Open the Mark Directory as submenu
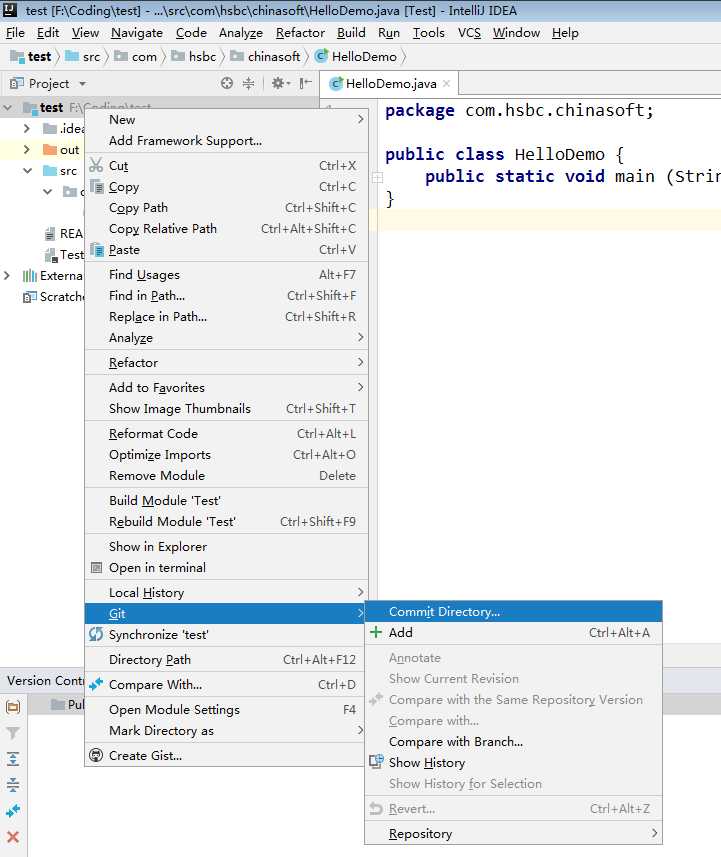This screenshot has width=721, height=857. [x=226, y=730]
